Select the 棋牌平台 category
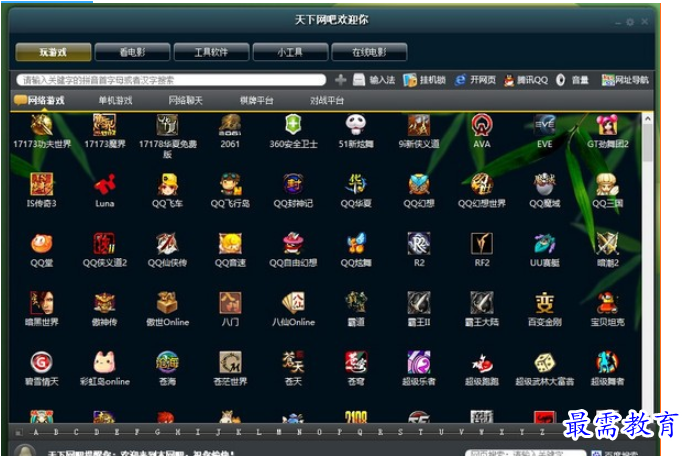 click(256, 100)
